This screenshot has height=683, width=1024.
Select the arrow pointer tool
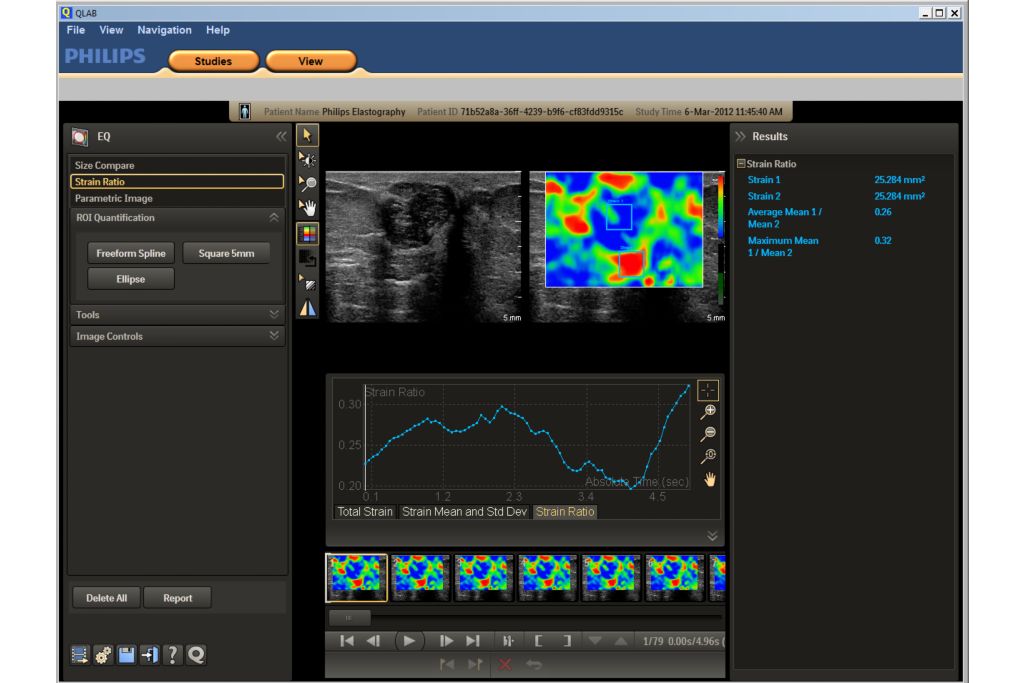point(308,135)
